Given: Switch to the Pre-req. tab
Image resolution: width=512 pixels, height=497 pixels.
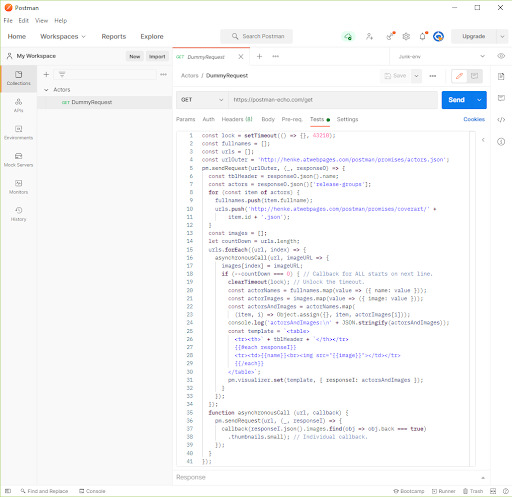Looking at the screenshot, I should point(292,119).
